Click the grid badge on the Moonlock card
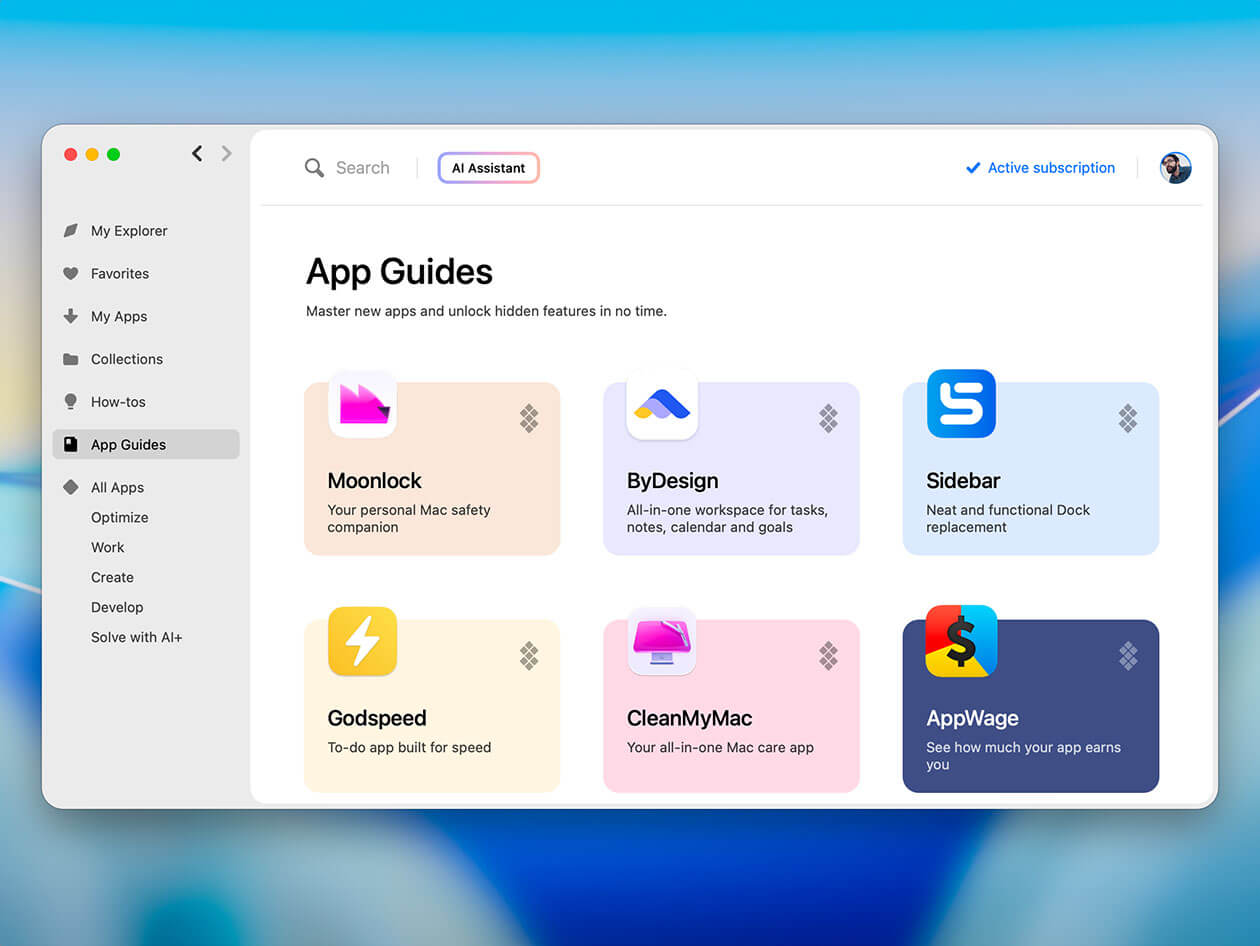The image size is (1260, 946). (528, 418)
